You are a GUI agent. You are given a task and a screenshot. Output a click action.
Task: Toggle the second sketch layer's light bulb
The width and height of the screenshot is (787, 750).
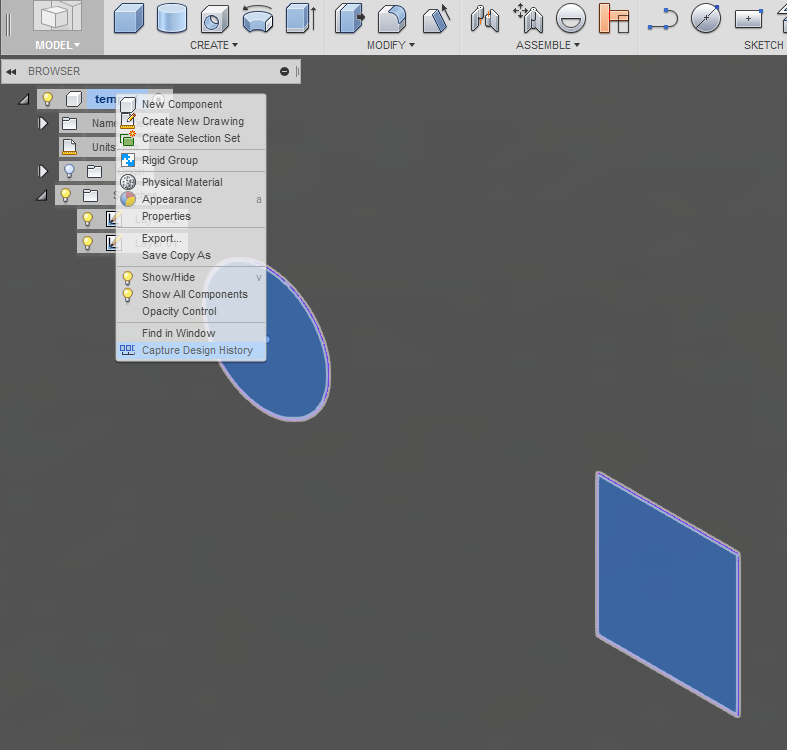tap(88, 243)
